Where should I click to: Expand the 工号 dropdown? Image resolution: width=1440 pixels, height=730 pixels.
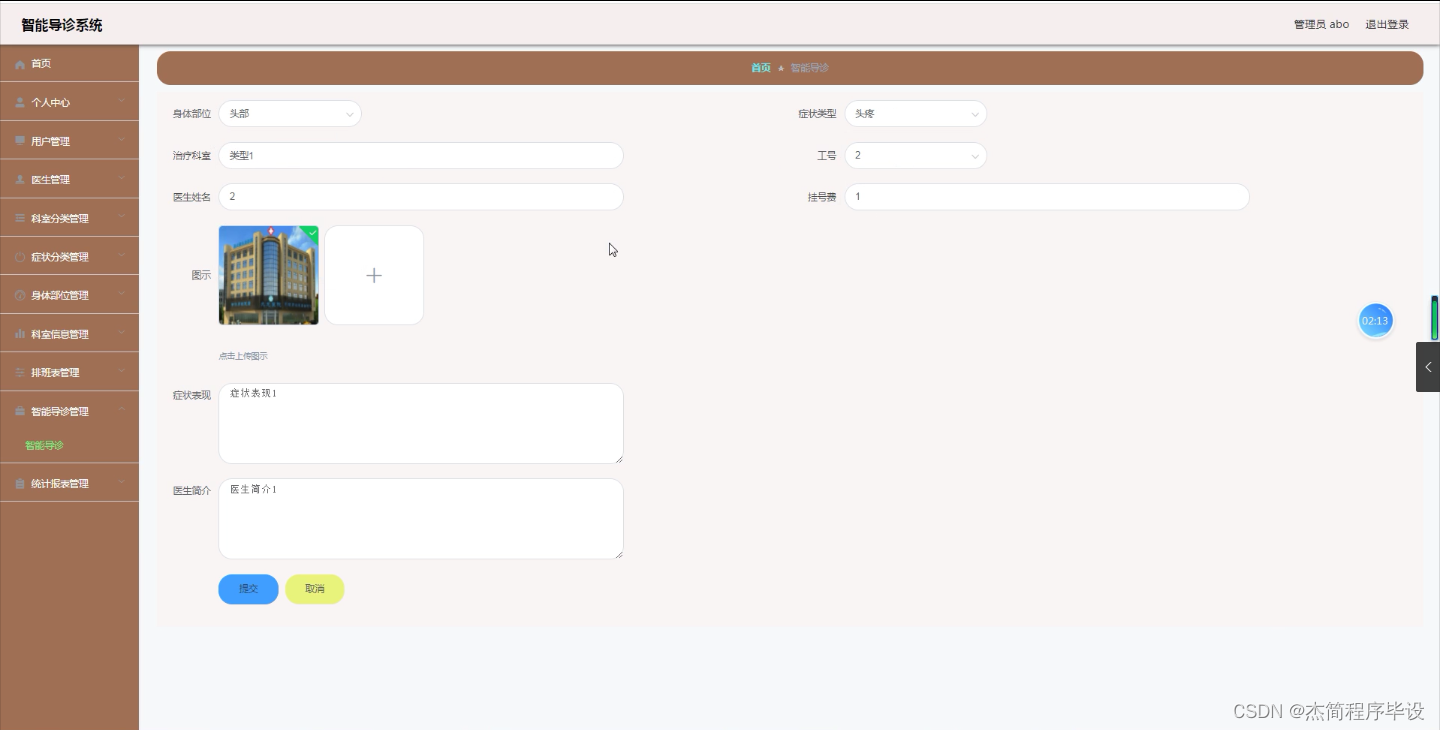(x=915, y=155)
